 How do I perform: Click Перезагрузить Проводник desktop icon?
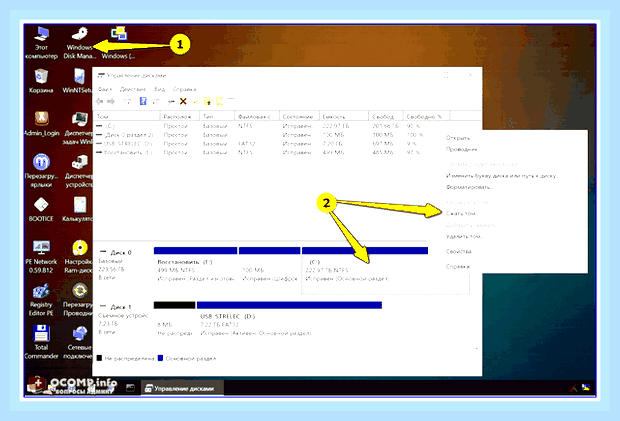78,299
